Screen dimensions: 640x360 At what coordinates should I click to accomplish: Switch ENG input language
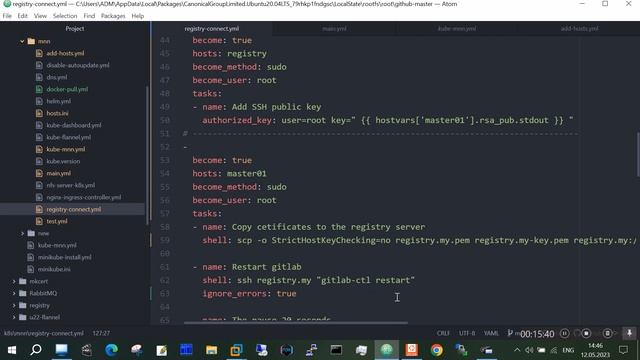click(x=568, y=350)
